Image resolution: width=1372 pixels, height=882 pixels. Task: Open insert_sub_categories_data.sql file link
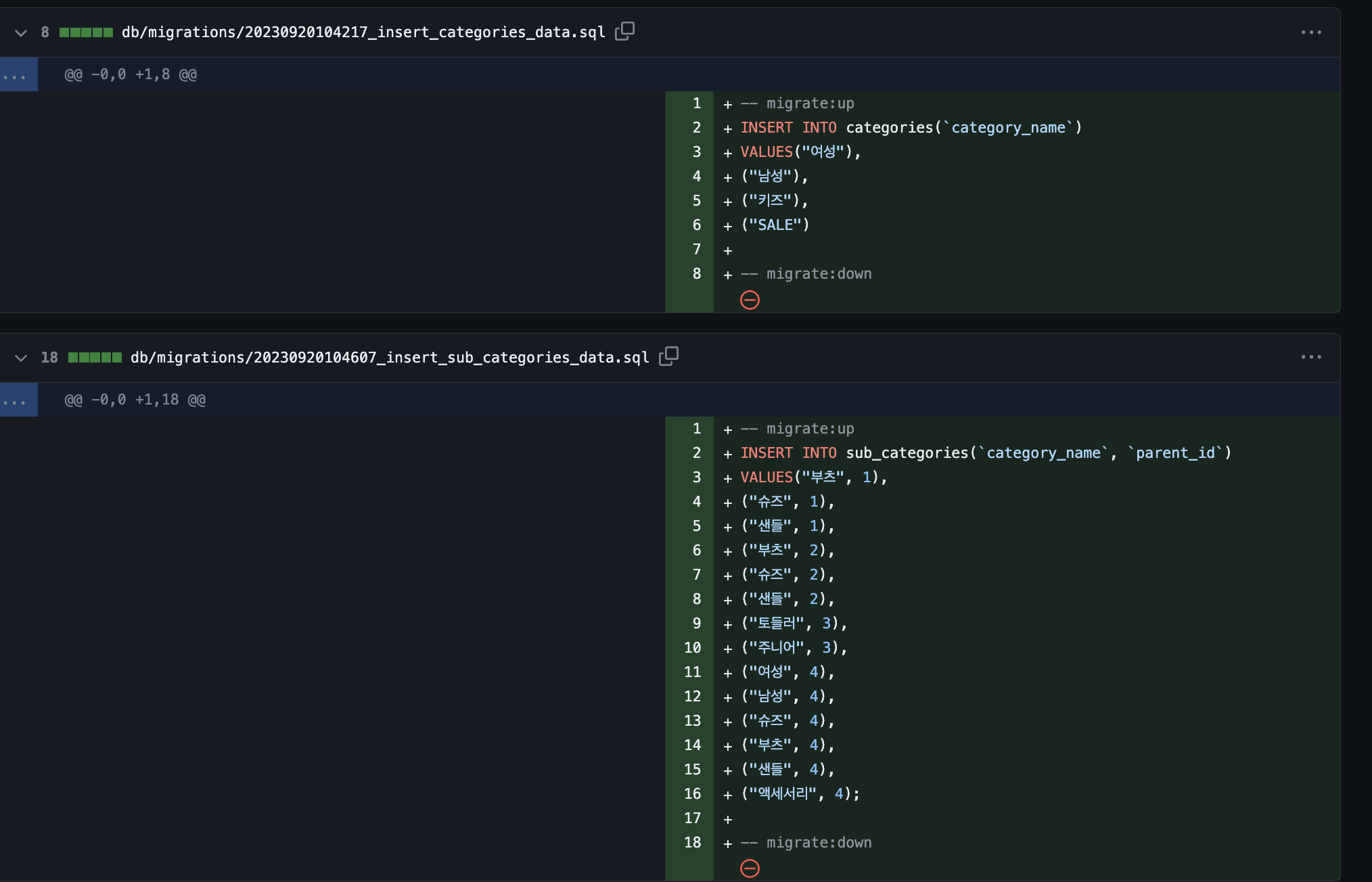click(x=390, y=357)
